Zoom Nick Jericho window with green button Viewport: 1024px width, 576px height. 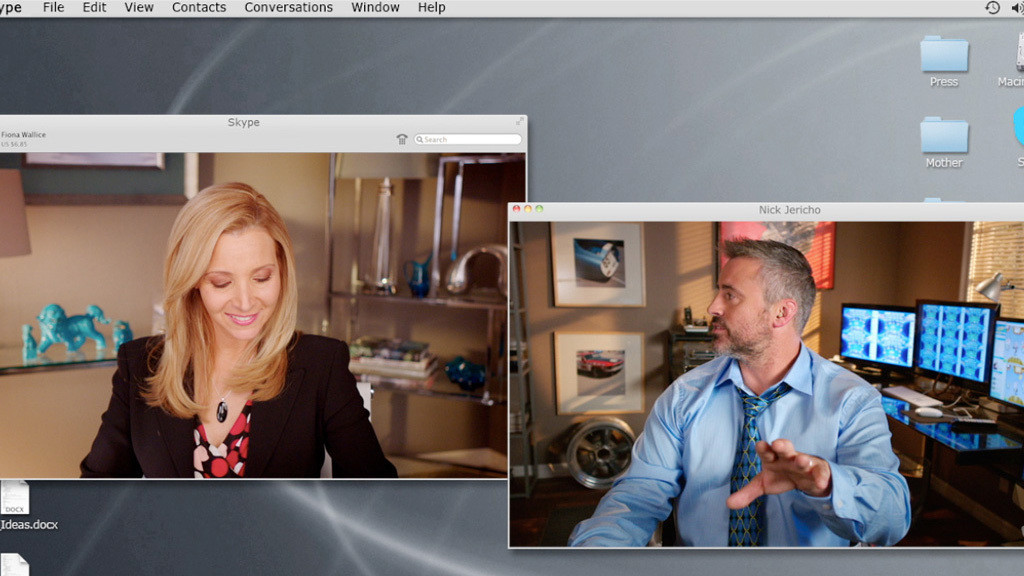pyautogui.click(x=540, y=209)
